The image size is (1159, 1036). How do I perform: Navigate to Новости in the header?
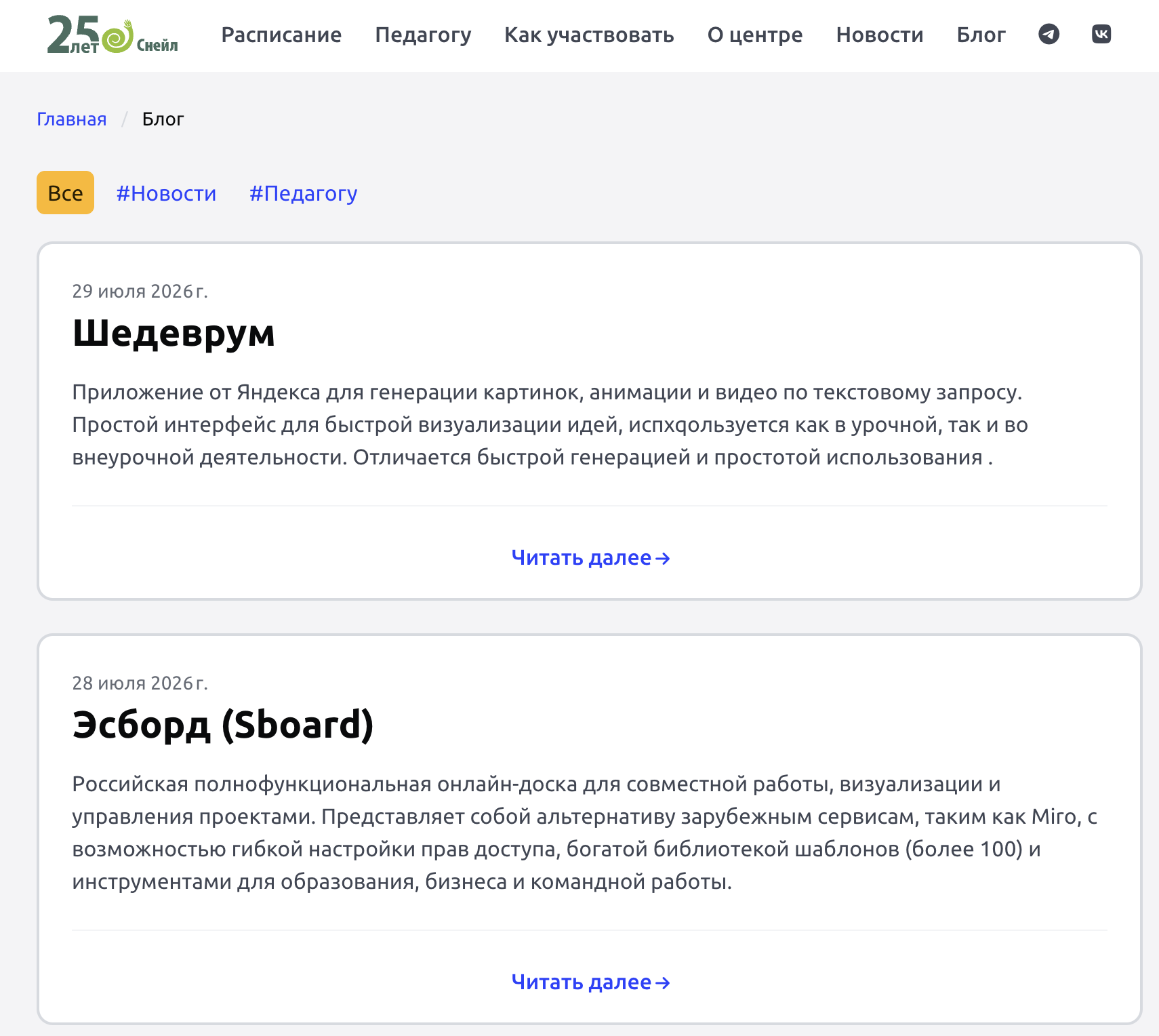coord(880,35)
